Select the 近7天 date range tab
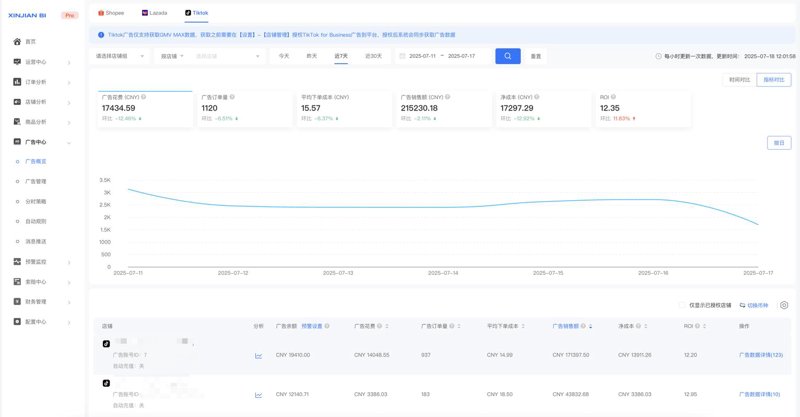Screen dimensions: 800x417 click(x=341, y=56)
